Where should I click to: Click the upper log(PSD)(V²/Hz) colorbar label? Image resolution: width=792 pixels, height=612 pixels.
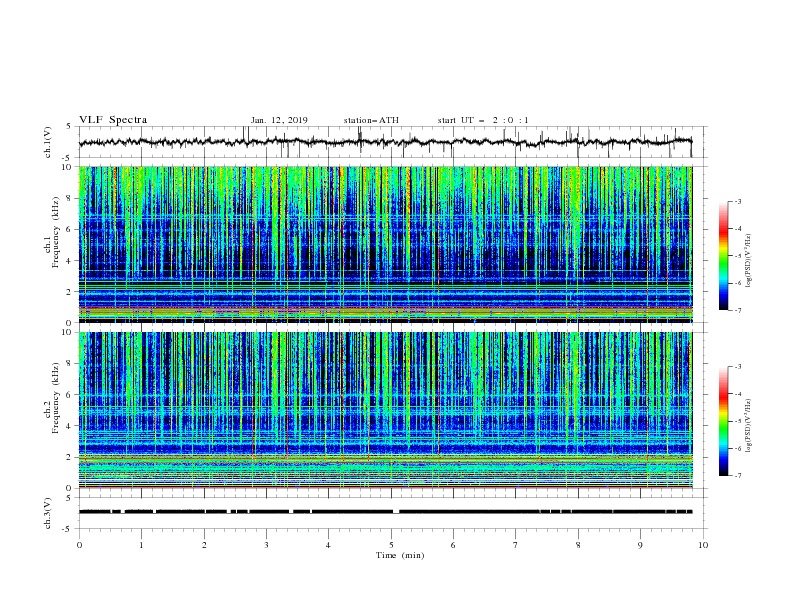tap(748, 261)
